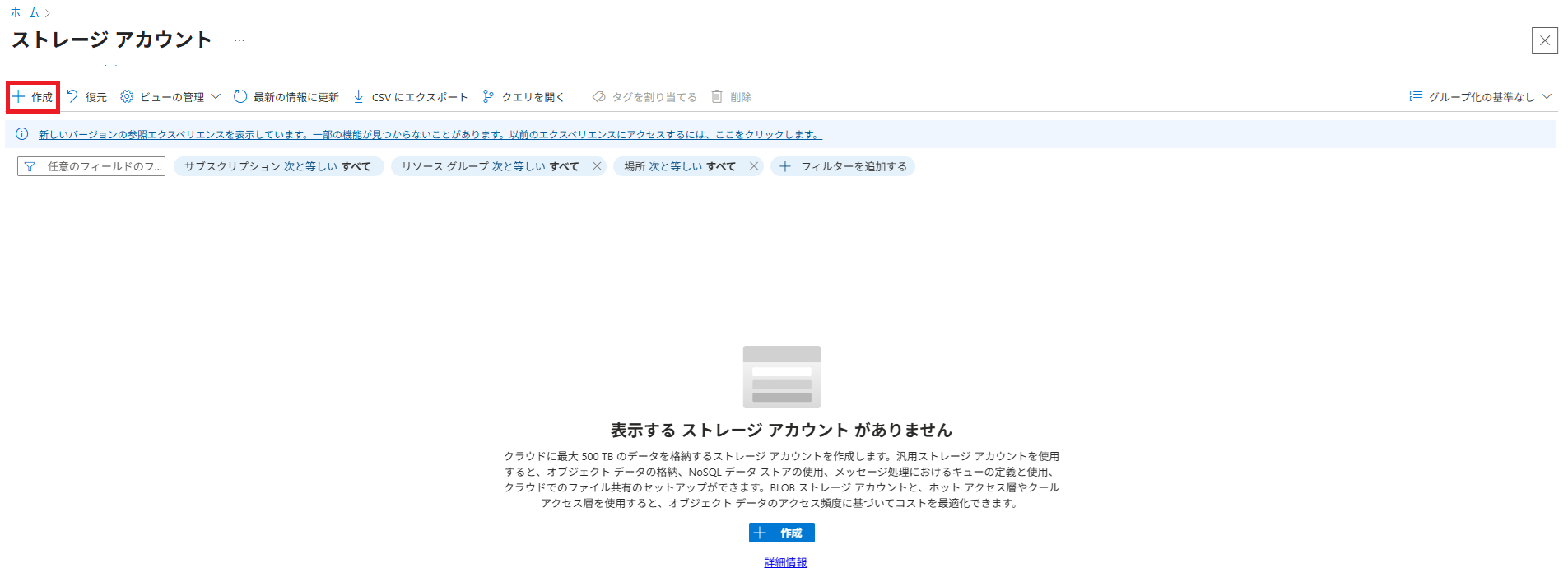This screenshot has width=1568, height=582.
Task: Click CSV にエクスポート download button
Action: pyautogui.click(x=411, y=97)
